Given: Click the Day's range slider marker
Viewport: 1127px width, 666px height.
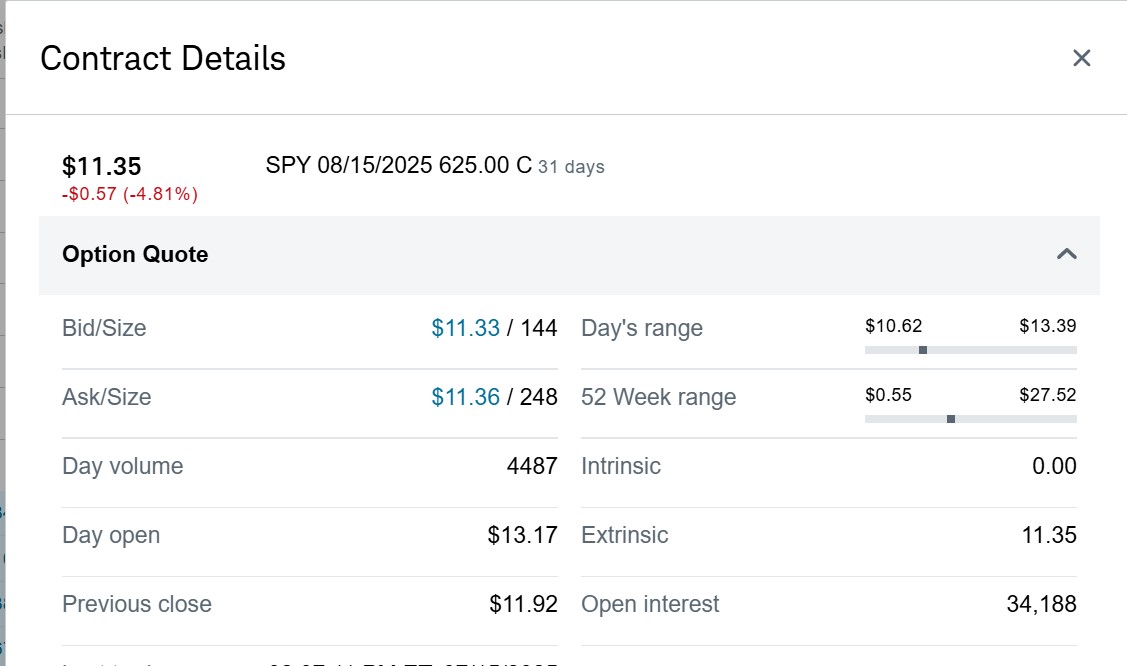Looking at the screenshot, I should coord(923,350).
